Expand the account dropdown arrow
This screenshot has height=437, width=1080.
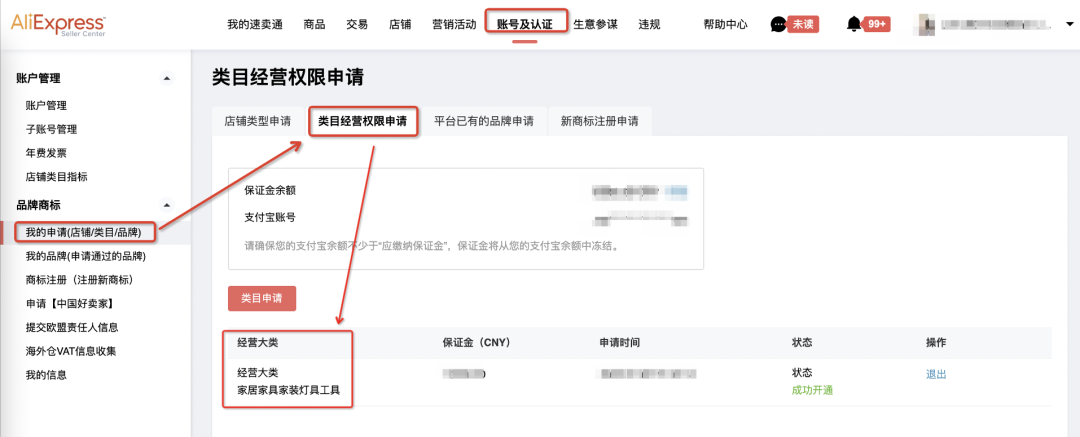tap(1070, 25)
